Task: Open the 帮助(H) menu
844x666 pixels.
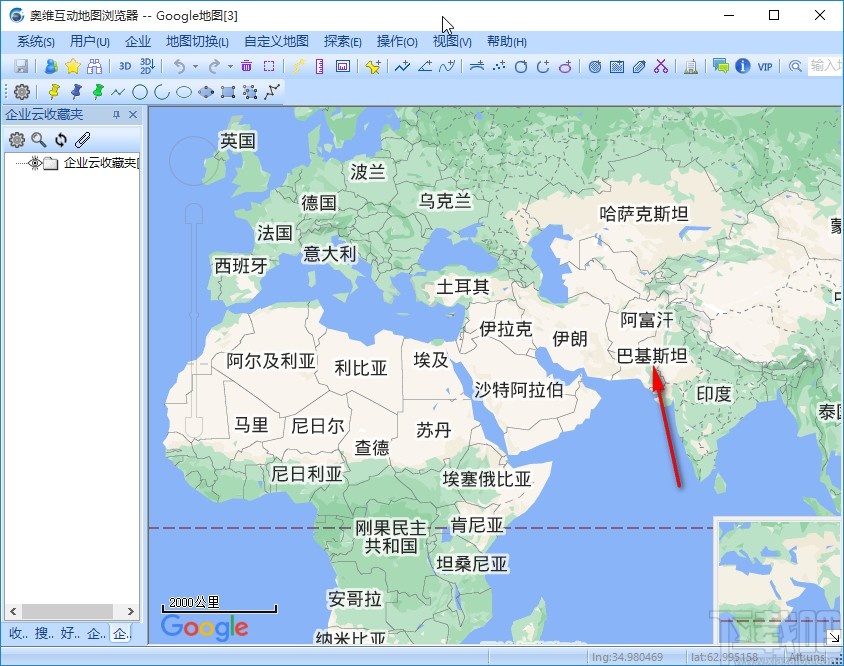Action: 507,41
